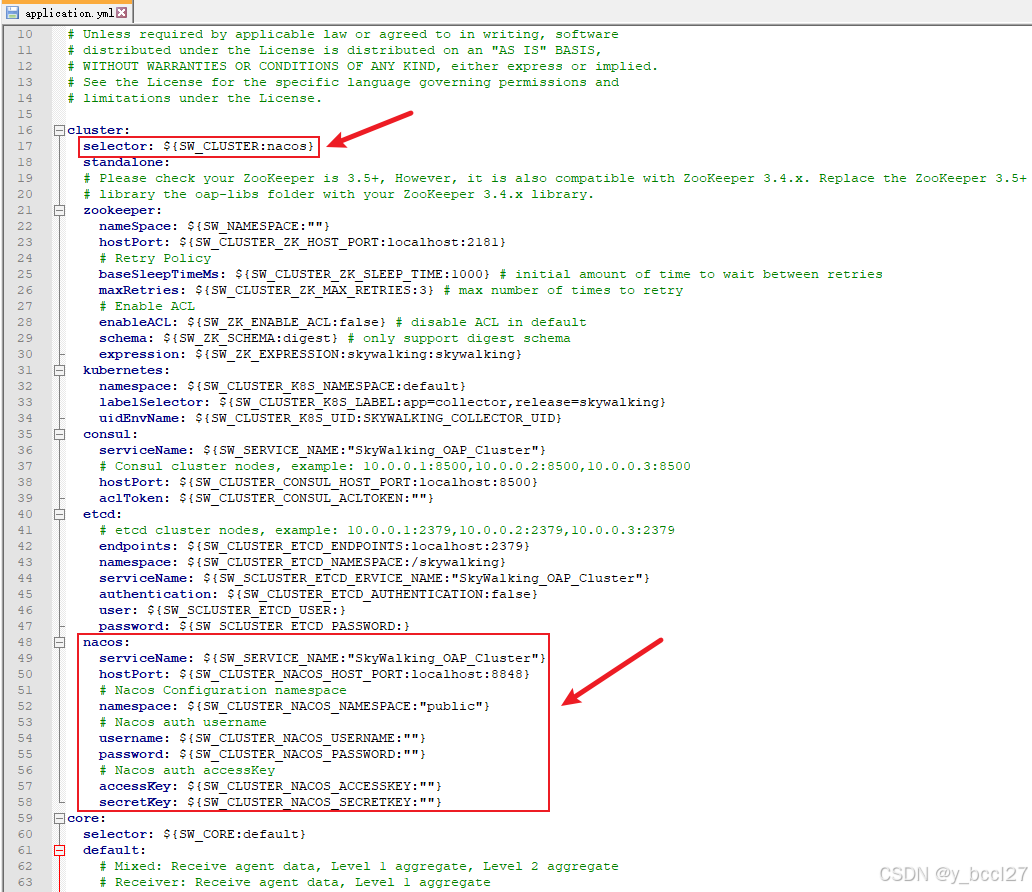Collapse the default block fold marker
Screen dimensions: 1032x892
[59, 851]
